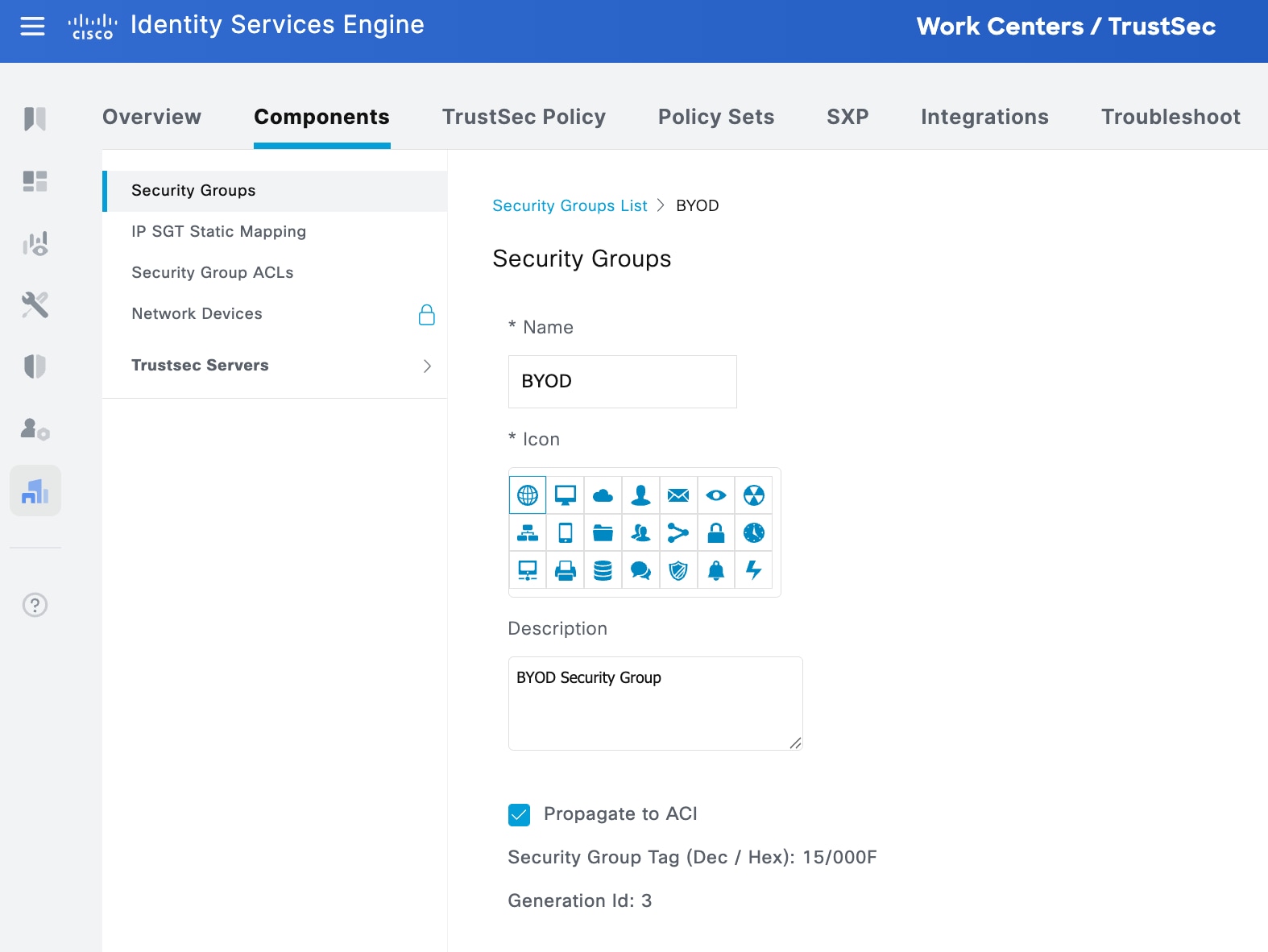Choose the cloud icon in icon grid
The width and height of the screenshot is (1268, 952).
point(603,495)
